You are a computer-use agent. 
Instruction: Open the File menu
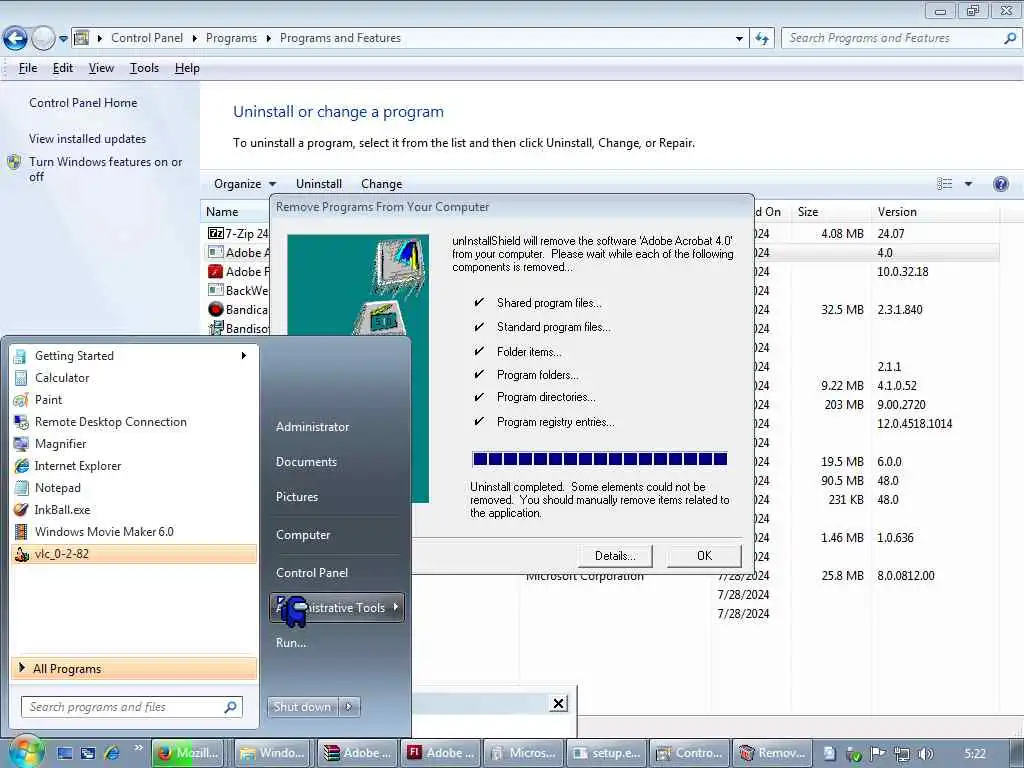[x=27, y=68]
